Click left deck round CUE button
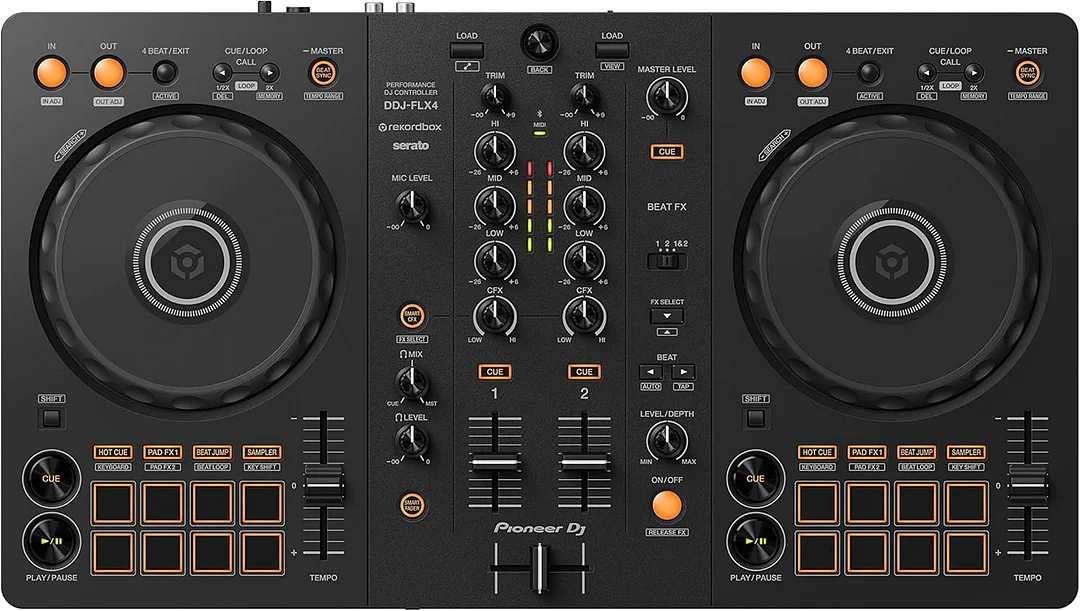This screenshot has height=611, width=1080. tap(52, 479)
